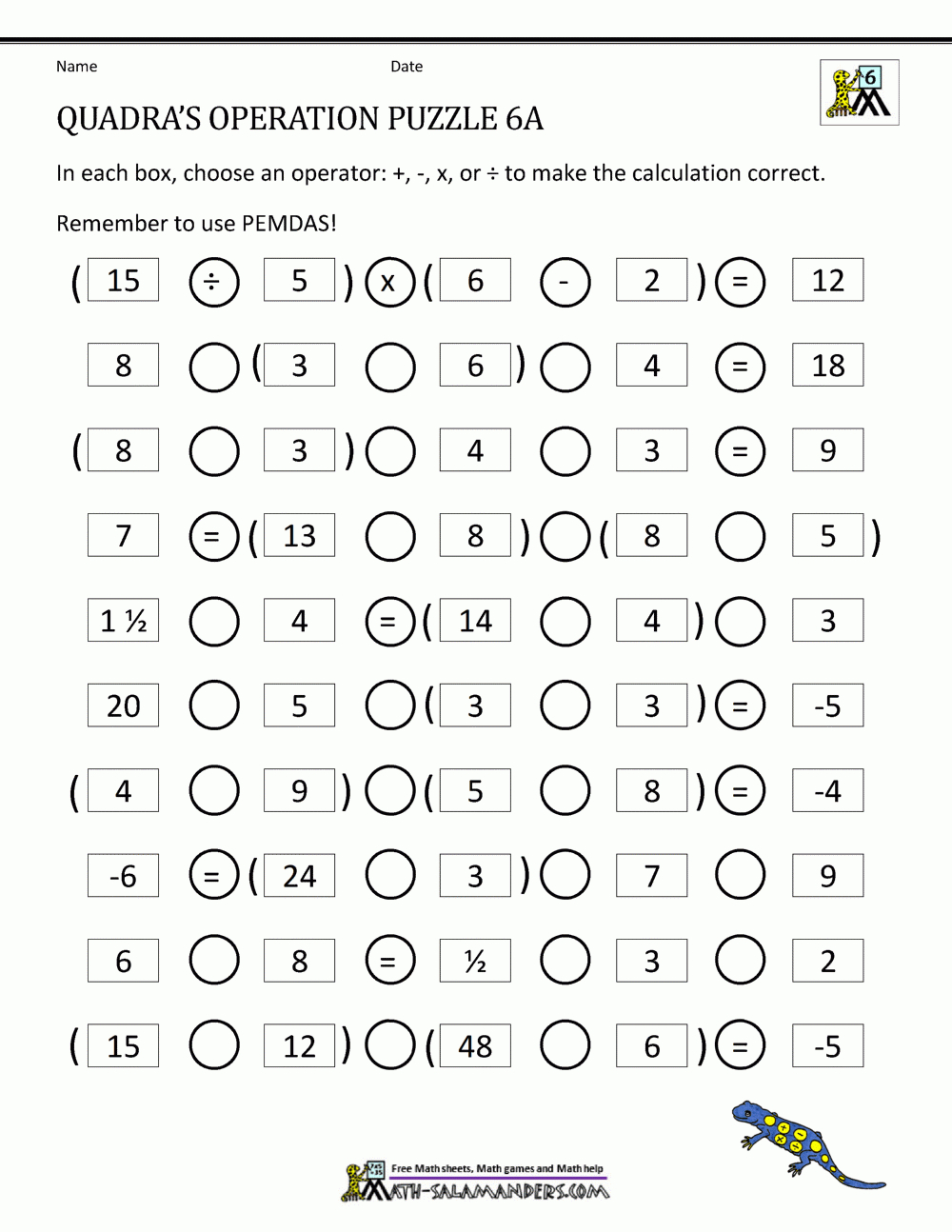
Task: Click the minus operator circle
Action: [x=565, y=282]
